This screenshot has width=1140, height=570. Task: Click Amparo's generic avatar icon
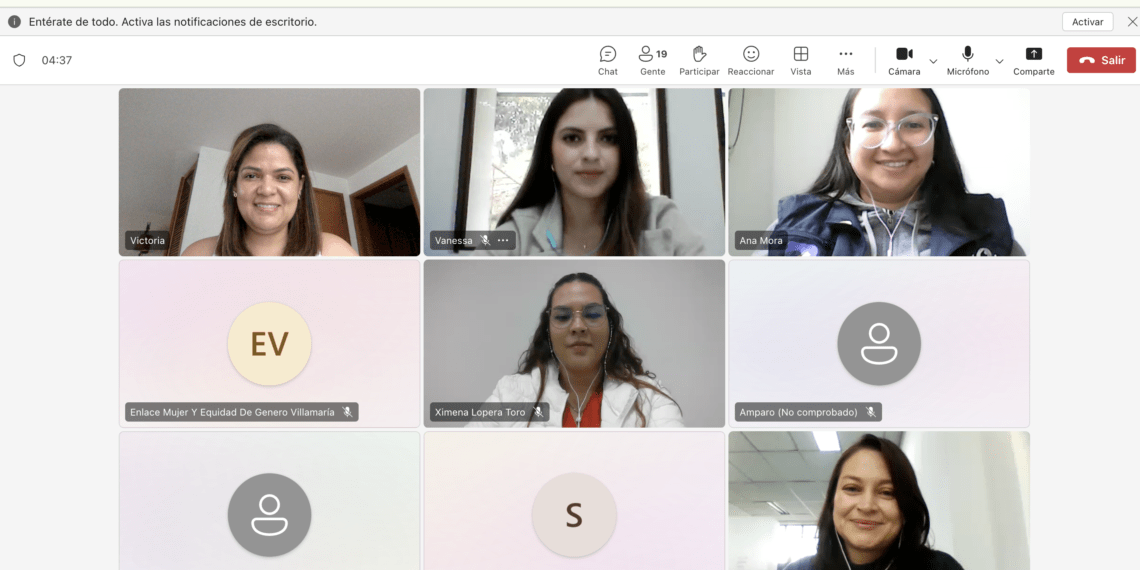point(879,344)
